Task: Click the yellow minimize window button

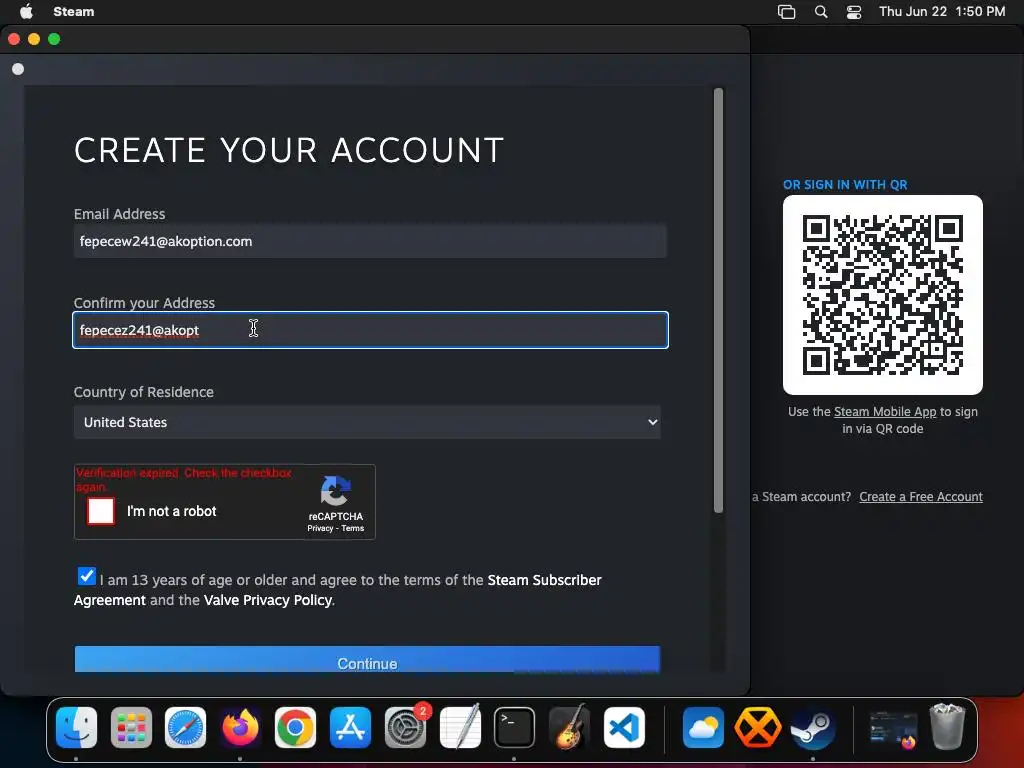Action: (34, 39)
